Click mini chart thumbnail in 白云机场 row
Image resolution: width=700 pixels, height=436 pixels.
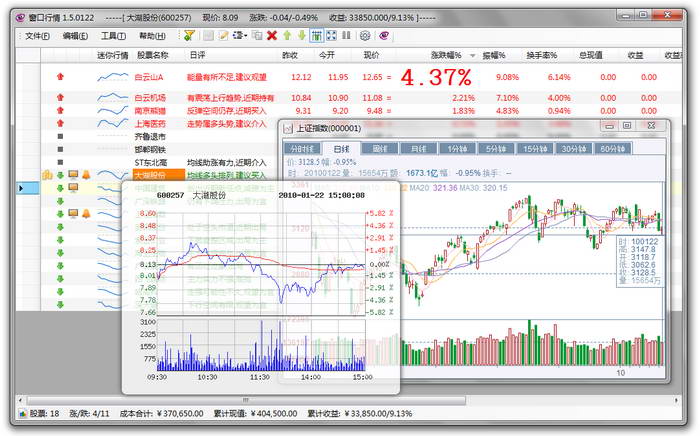point(112,97)
